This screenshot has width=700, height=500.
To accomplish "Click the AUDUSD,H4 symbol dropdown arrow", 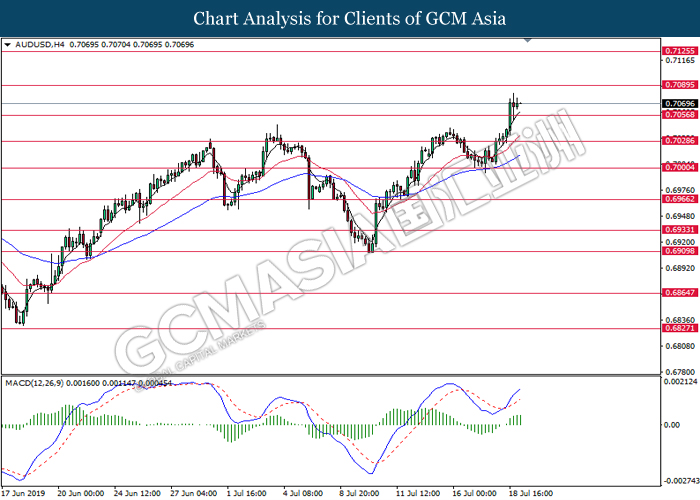I will click(7, 45).
